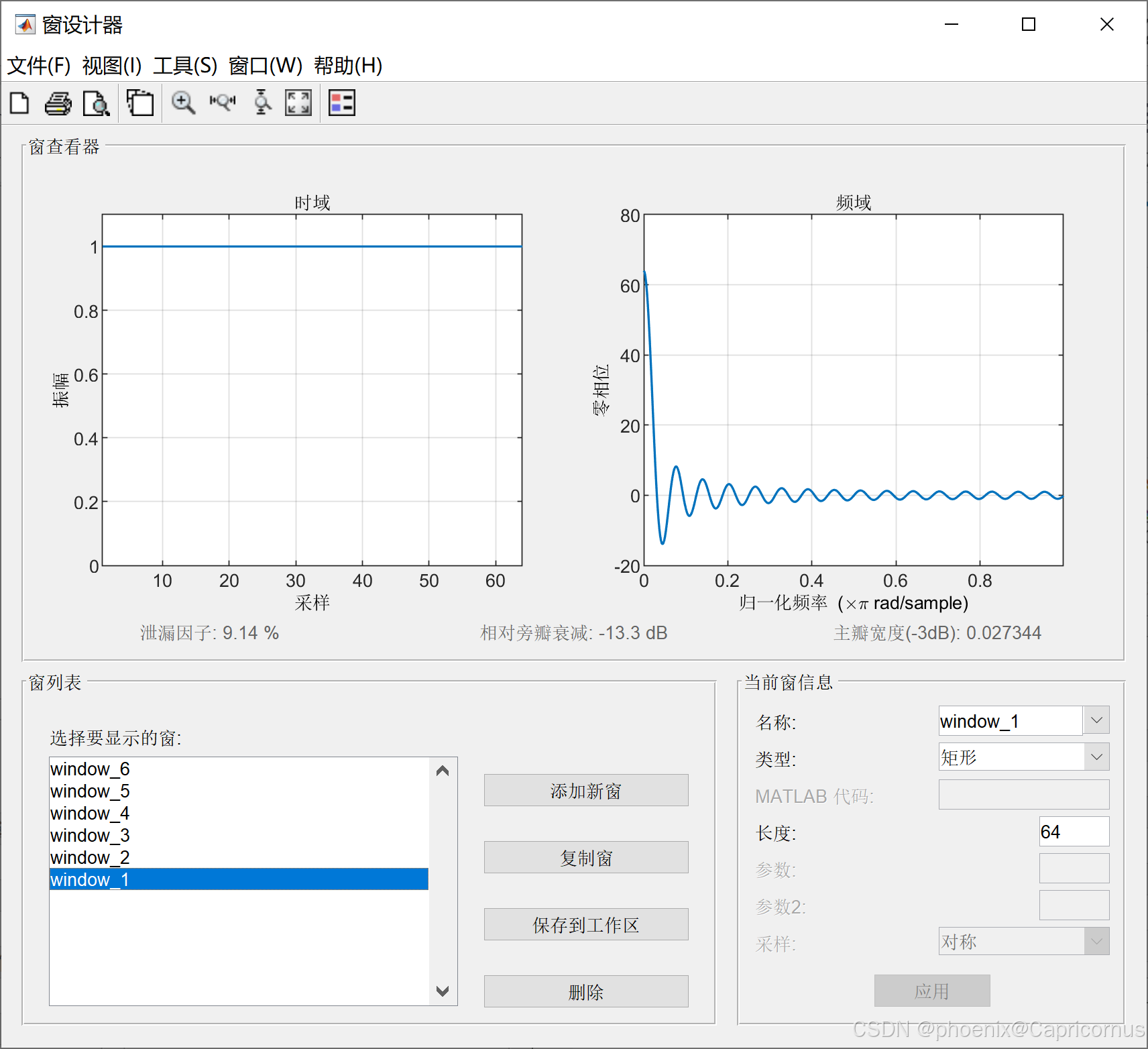Select window_2 in the list
The height and width of the screenshot is (1049, 1148).
coord(239,857)
